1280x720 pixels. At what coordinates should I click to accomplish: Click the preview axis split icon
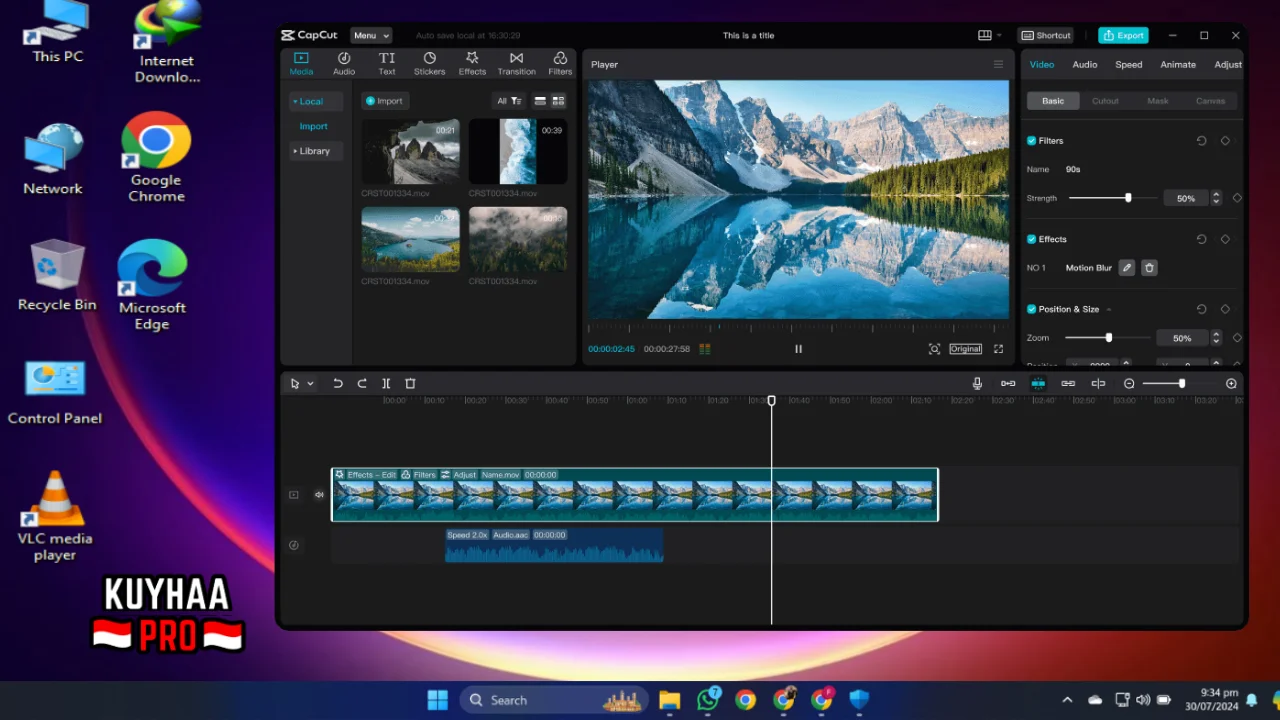click(1098, 384)
